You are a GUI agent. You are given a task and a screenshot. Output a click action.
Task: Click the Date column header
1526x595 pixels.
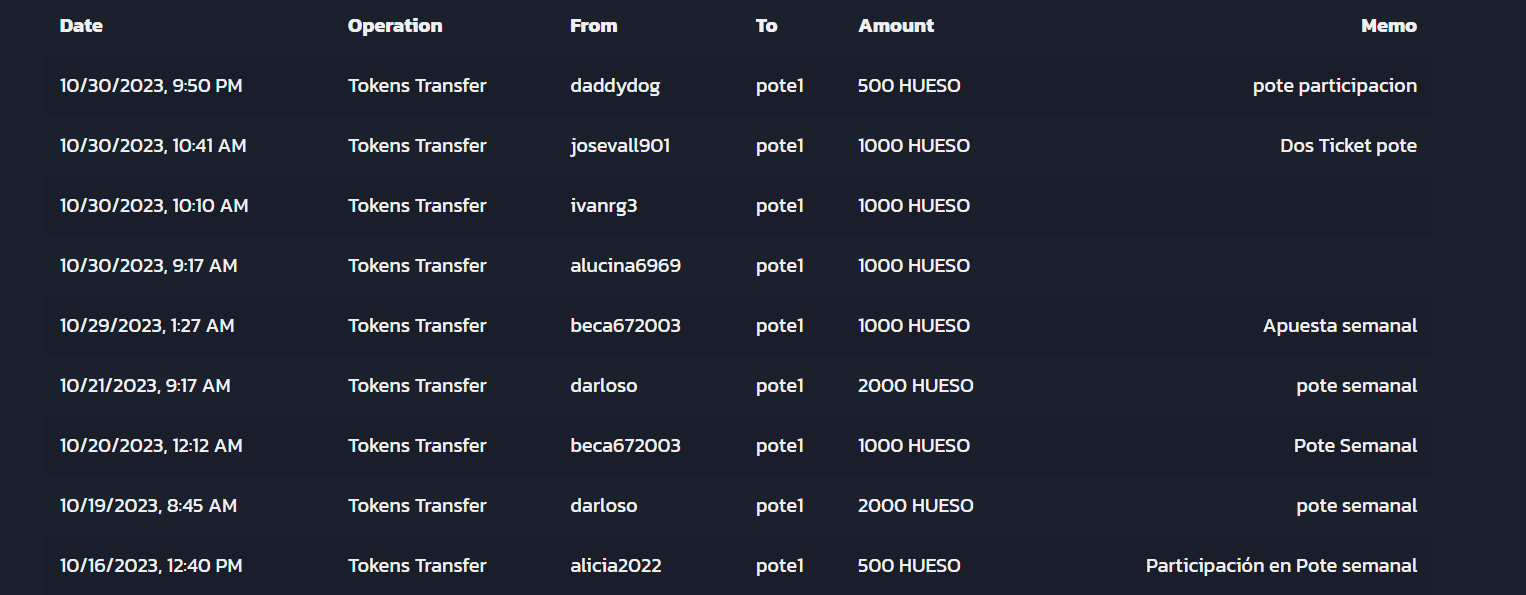pyautogui.click(x=81, y=26)
